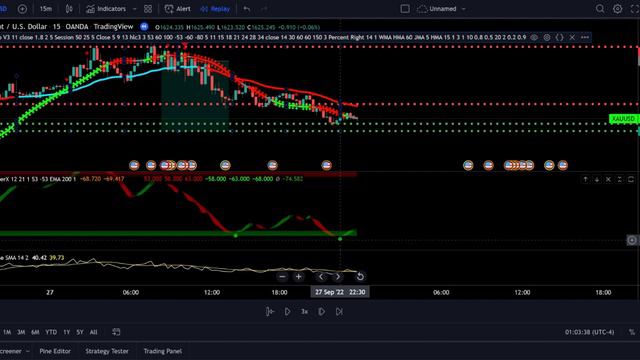Image resolution: width=640 pixels, height=360 pixels.
Task: Click the SMA 14 2 indicator legend
Action: (32, 258)
